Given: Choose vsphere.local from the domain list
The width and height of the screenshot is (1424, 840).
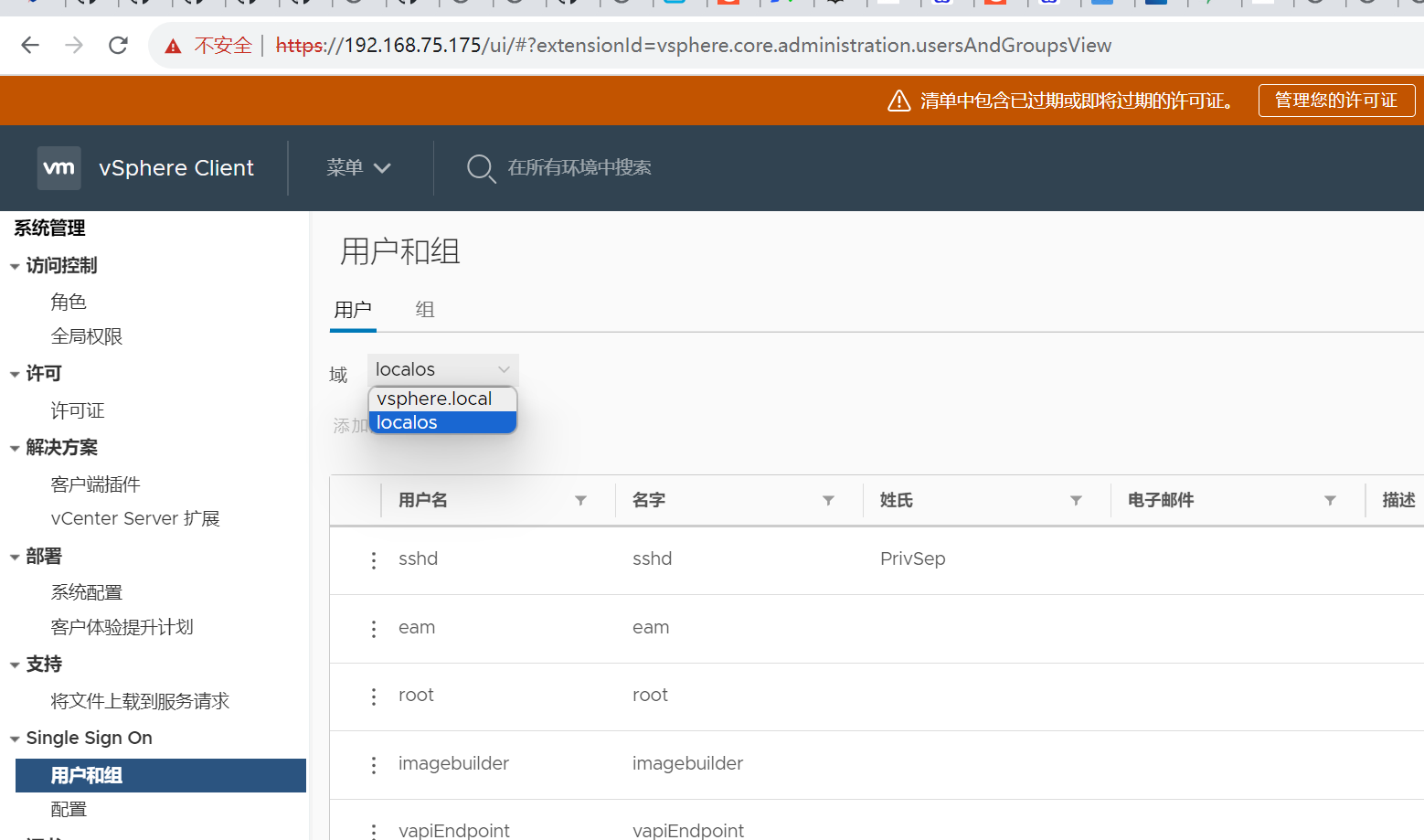Looking at the screenshot, I should tap(442, 399).
